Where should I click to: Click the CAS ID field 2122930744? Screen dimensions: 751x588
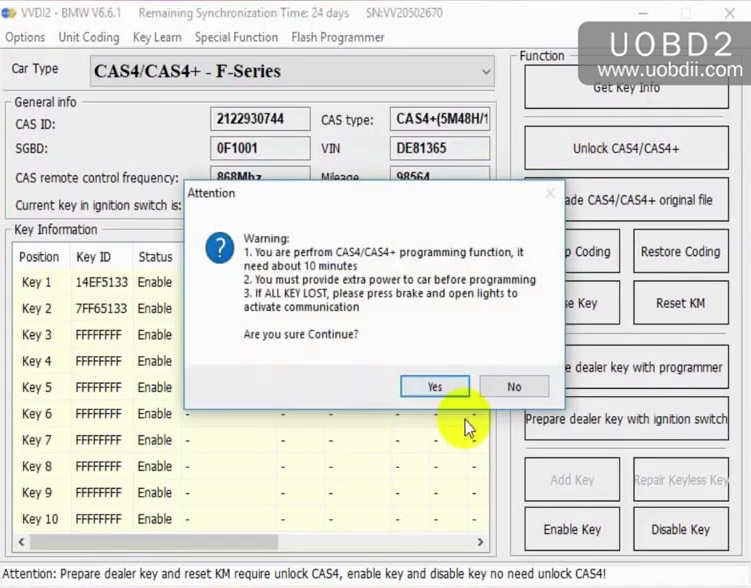(x=260, y=119)
